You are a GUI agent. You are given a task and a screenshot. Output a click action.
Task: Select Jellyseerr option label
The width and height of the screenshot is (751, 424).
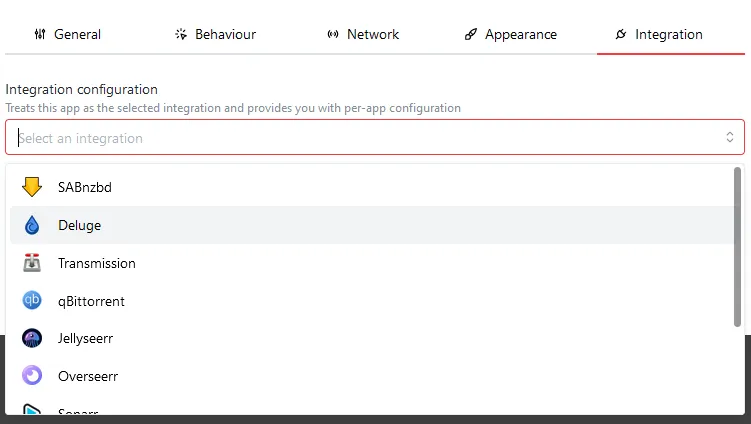(85, 339)
